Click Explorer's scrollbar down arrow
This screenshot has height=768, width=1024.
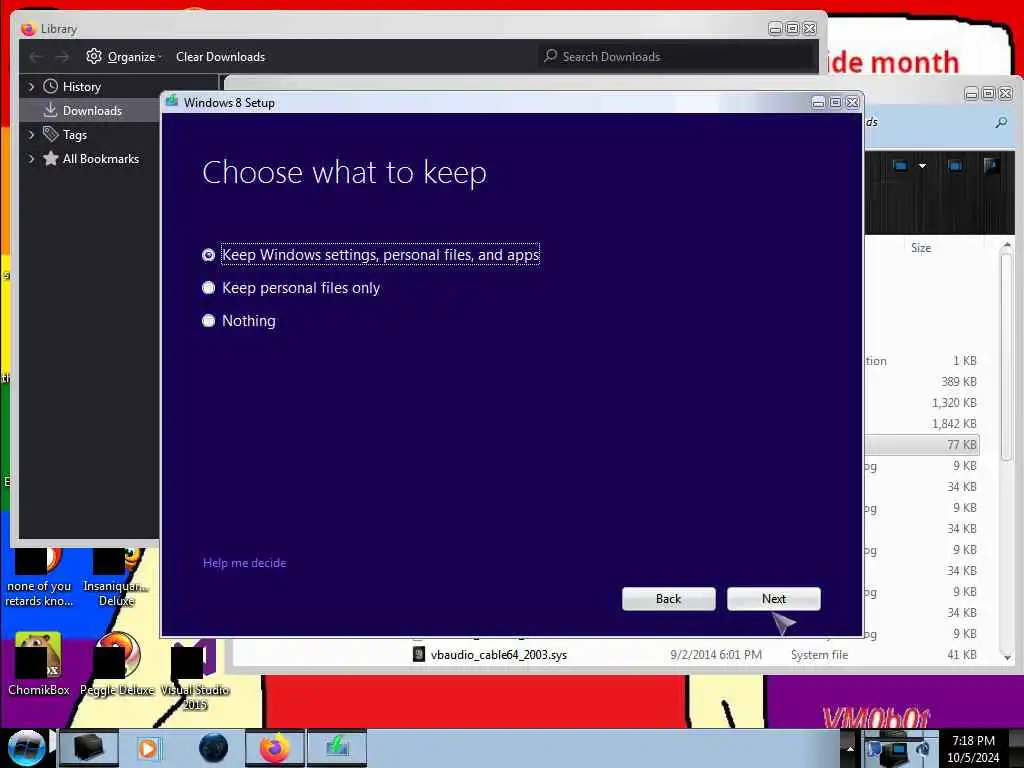tap(1007, 658)
